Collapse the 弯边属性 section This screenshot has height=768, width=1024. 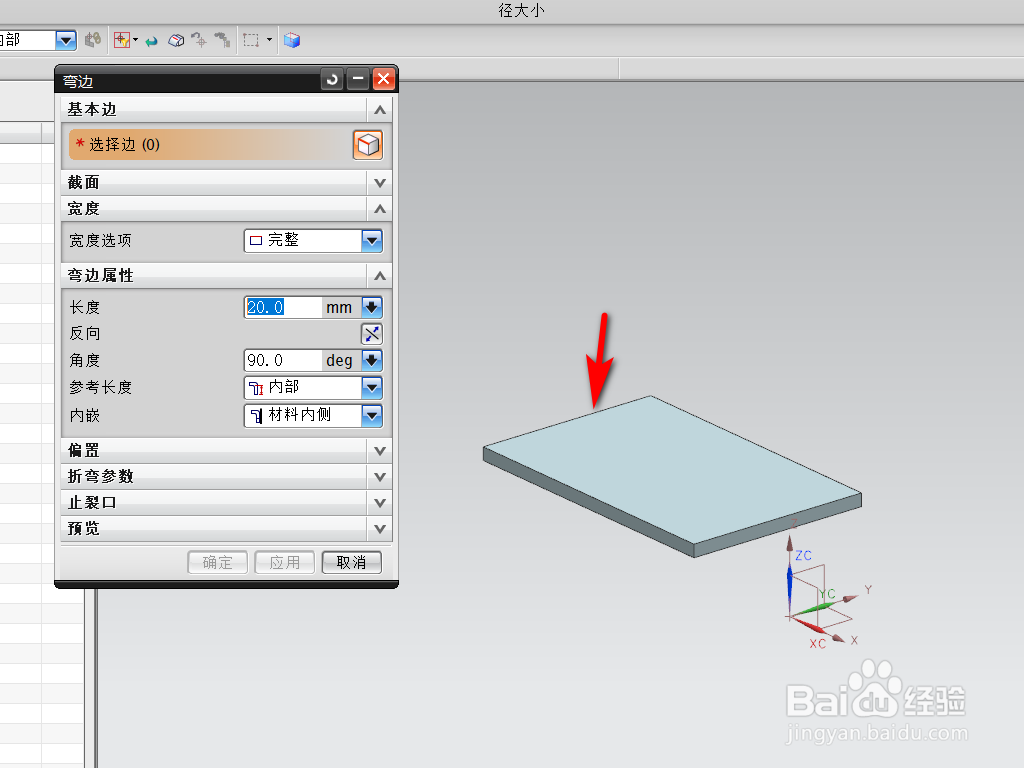click(380, 276)
